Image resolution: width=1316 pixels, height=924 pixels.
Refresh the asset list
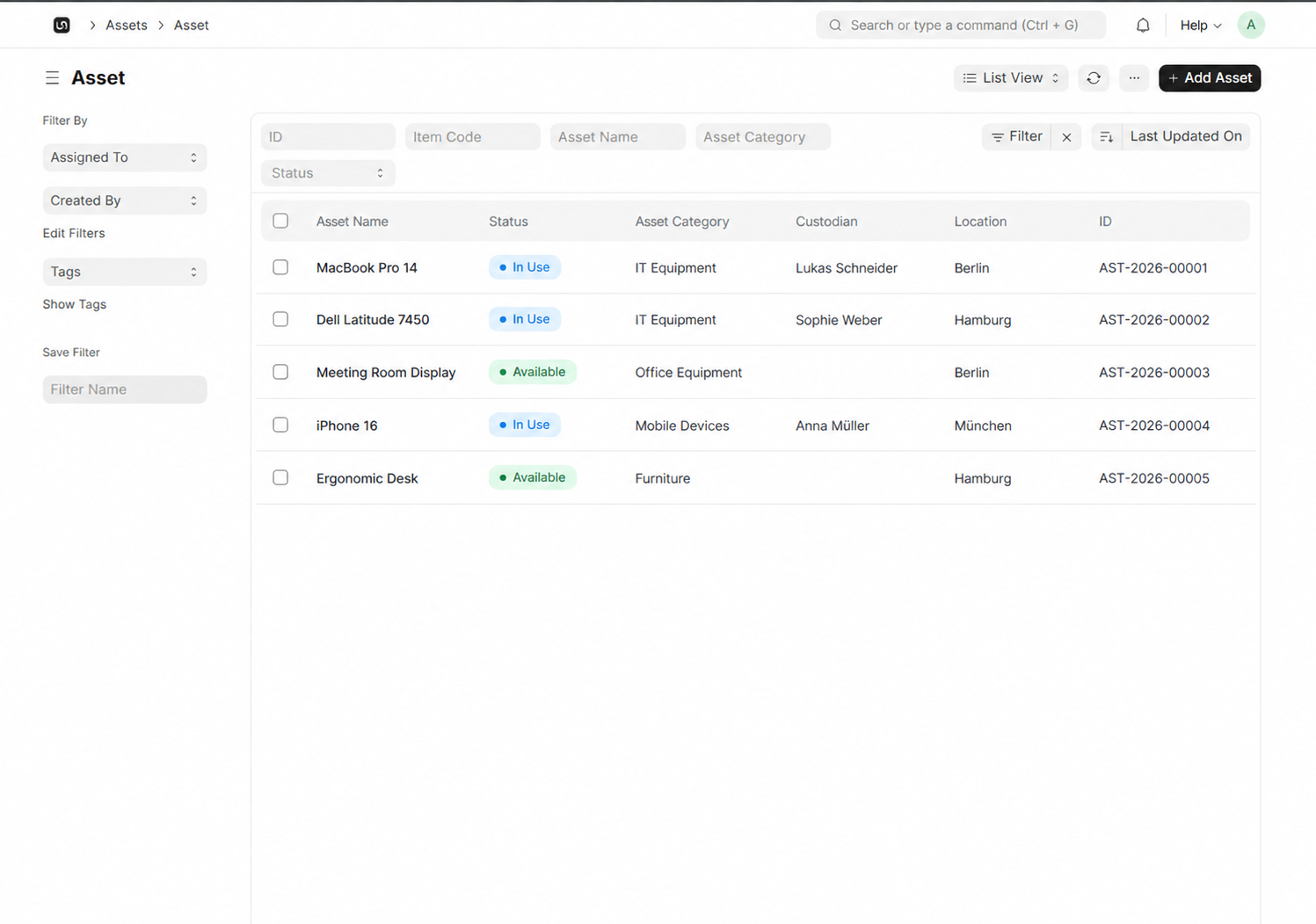tap(1093, 77)
